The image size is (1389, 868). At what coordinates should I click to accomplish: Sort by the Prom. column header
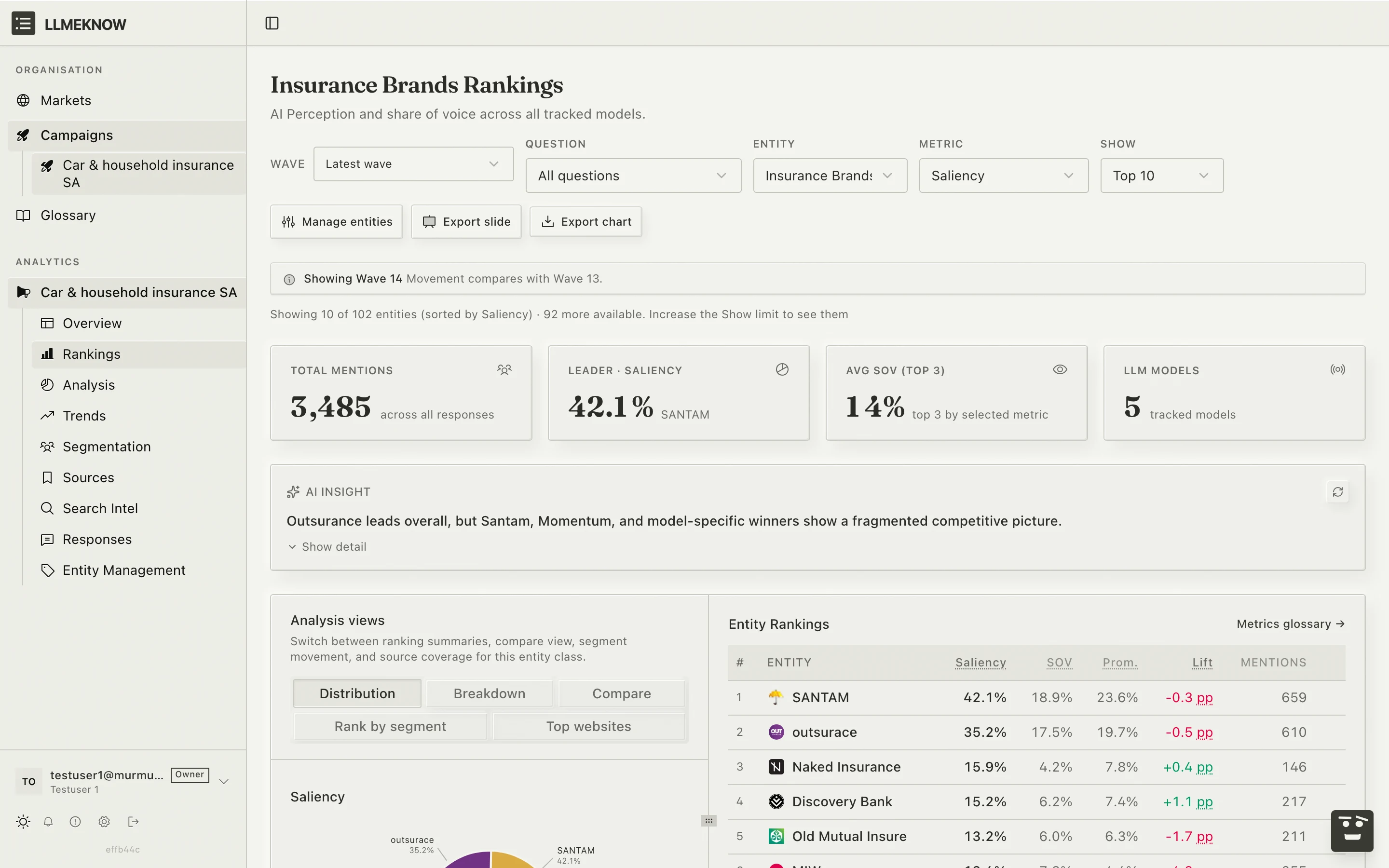tap(1120, 663)
